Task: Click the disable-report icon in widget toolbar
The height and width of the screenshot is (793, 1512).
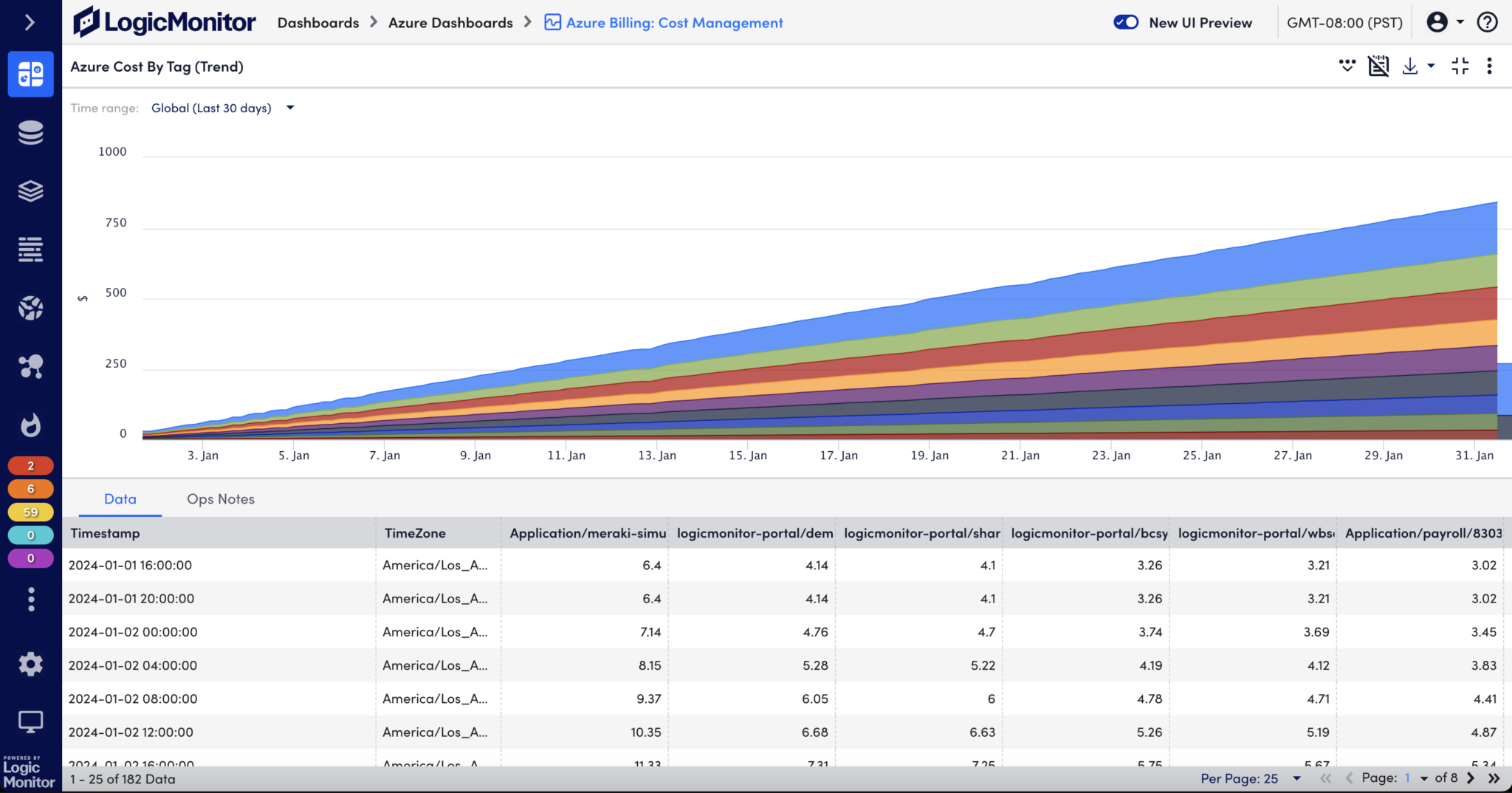Action: (x=1379, y=66)
